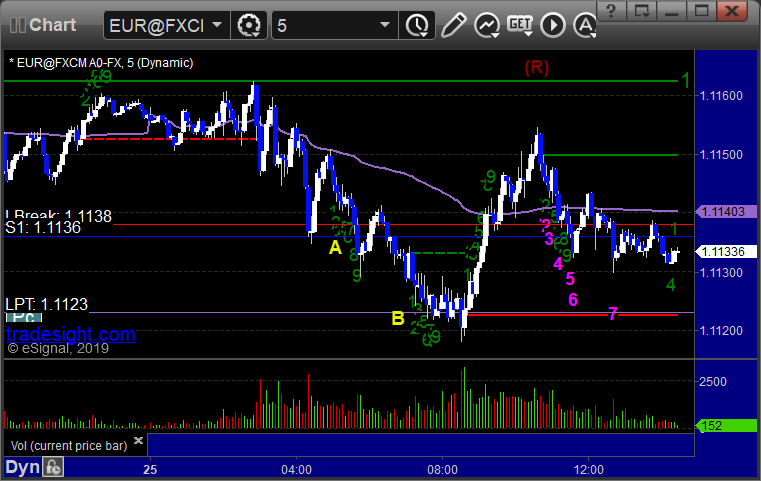Click the 1.11600 price axis label
761x481 pixels.
[721, 96]
